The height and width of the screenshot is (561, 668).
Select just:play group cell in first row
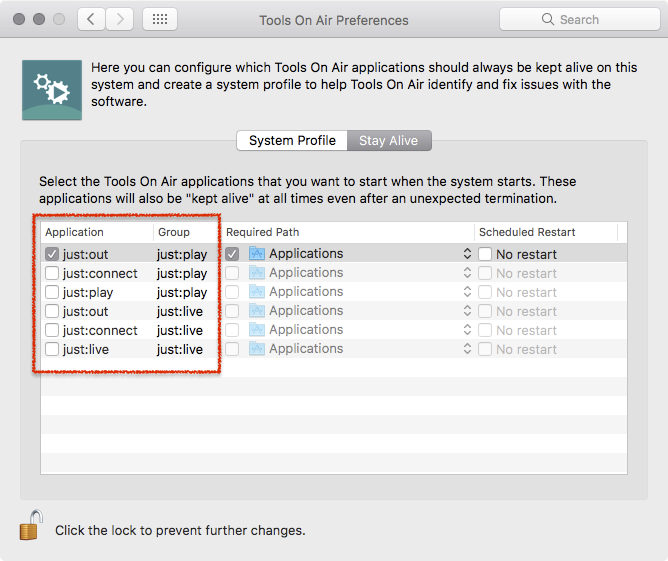182,254
